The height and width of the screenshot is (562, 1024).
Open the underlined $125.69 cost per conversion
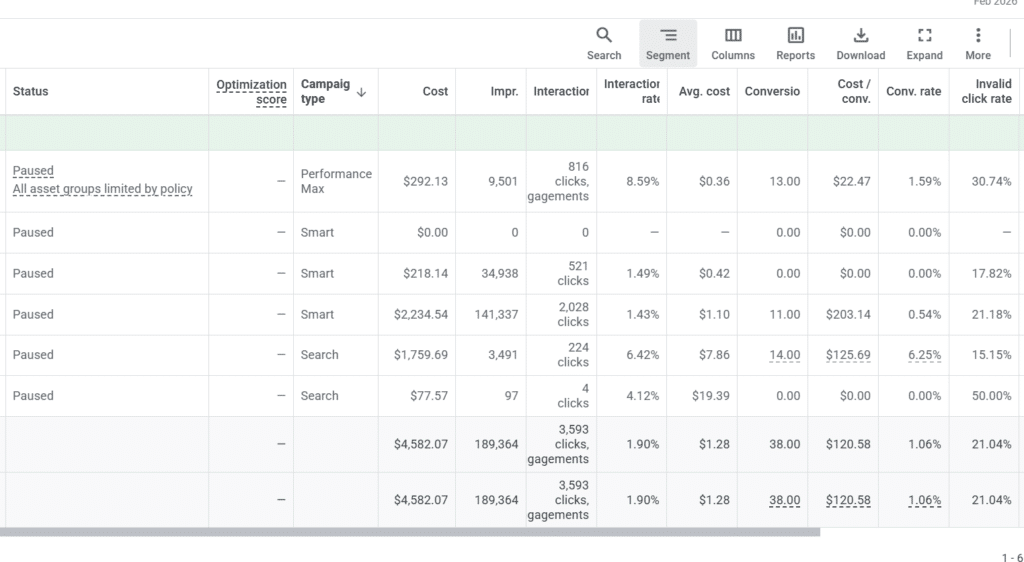tap(848, 355)
